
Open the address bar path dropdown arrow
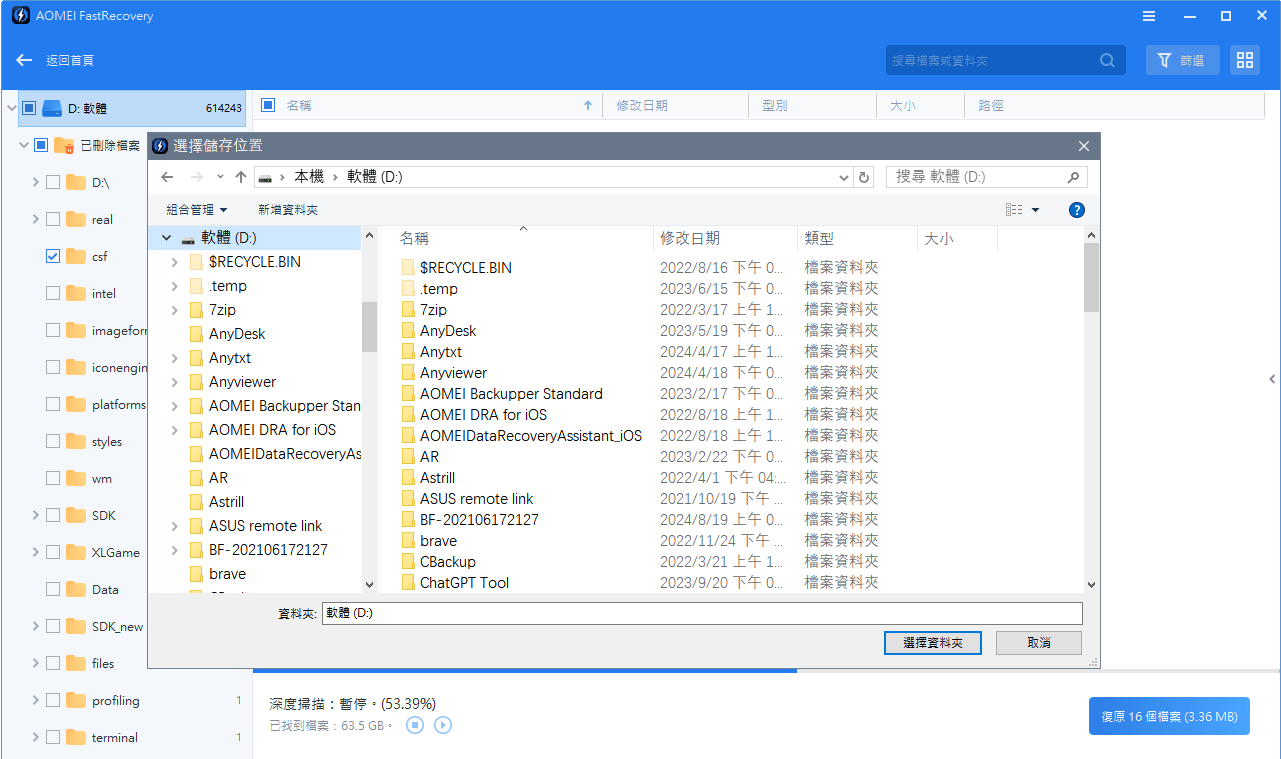(x=845, y=177)
